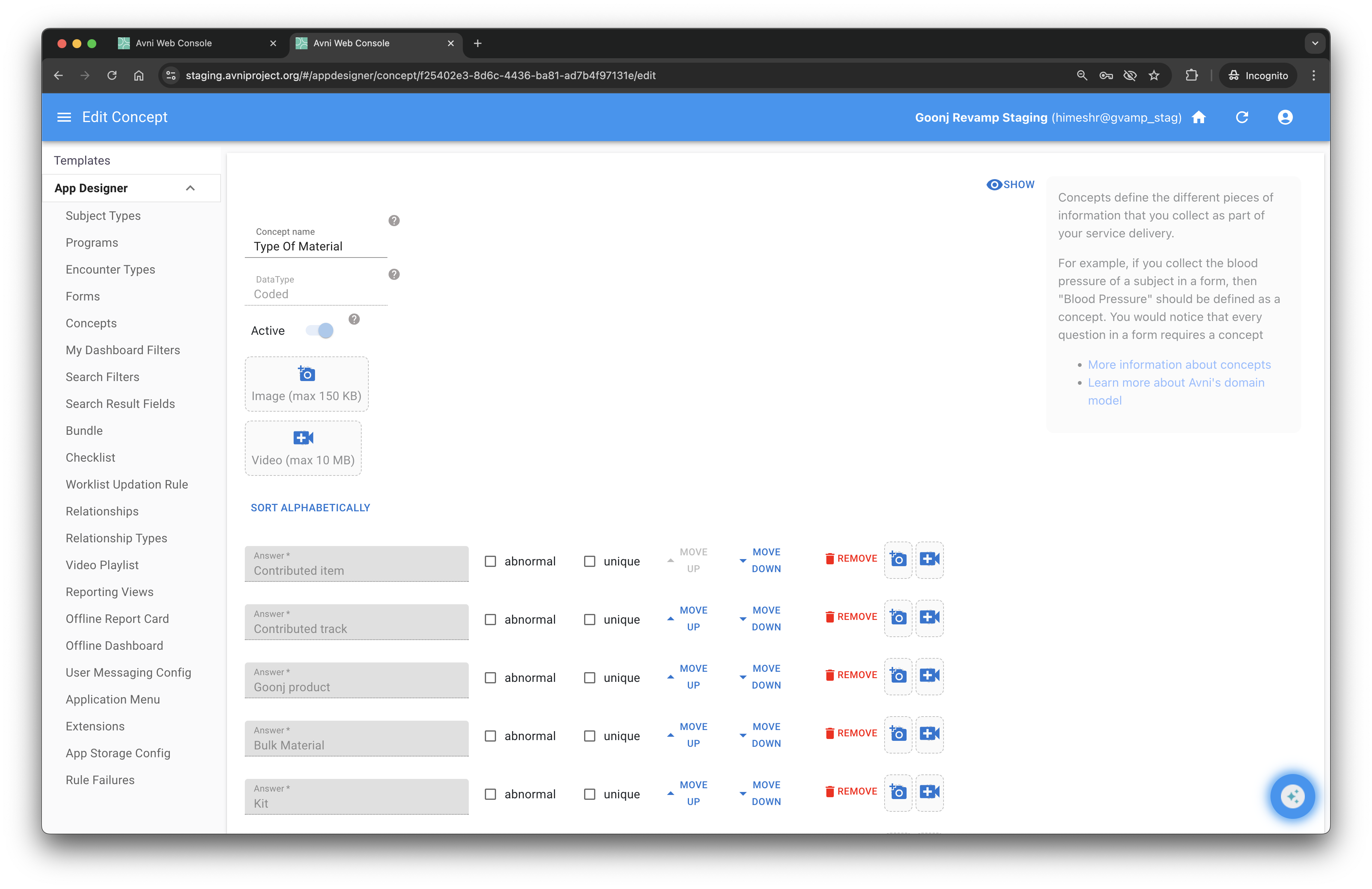Viewport: 1372px width, 889px height.
Task: Add image for Contributed item answer
Action: [898, 559]
